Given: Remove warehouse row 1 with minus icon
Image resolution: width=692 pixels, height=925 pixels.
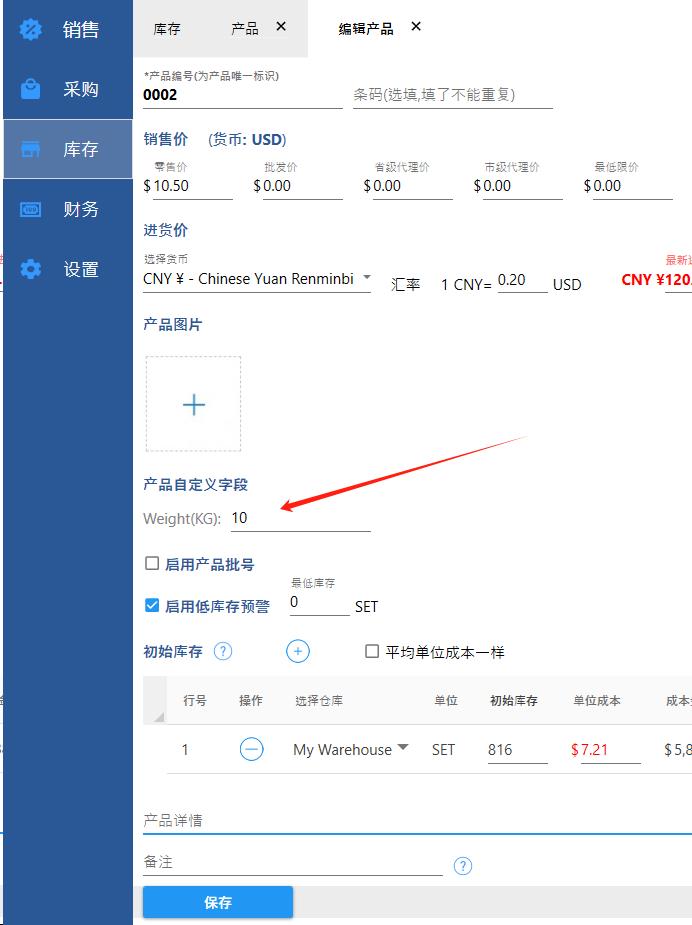Looking at the screenshot, I should coord(251,749).
